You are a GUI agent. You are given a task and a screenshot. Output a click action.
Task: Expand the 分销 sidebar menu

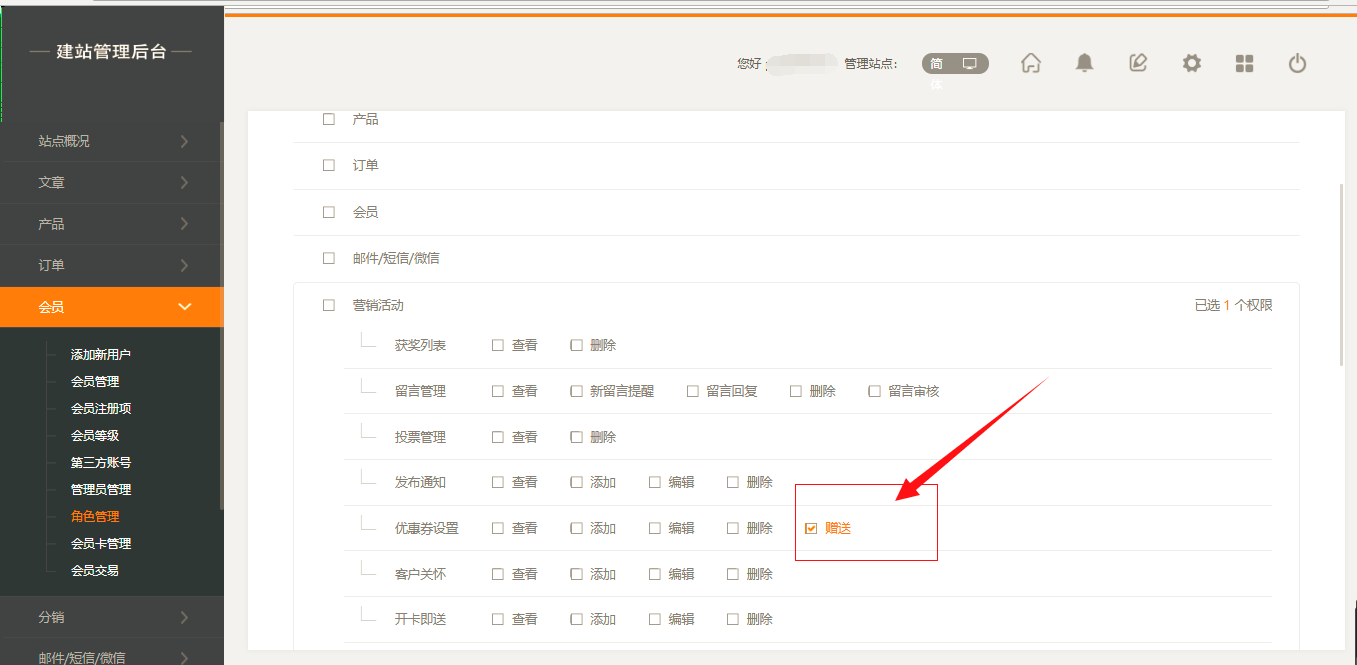click(112, 617)
